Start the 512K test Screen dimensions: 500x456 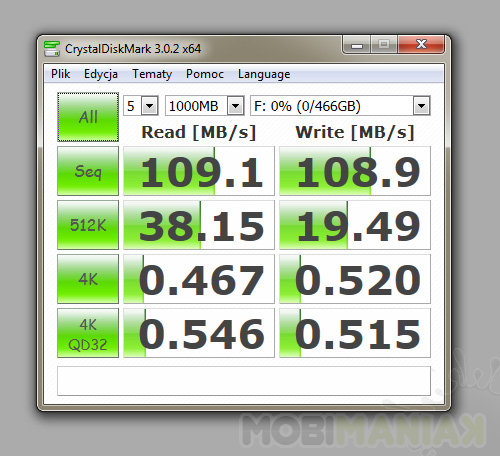pos(88,225)
